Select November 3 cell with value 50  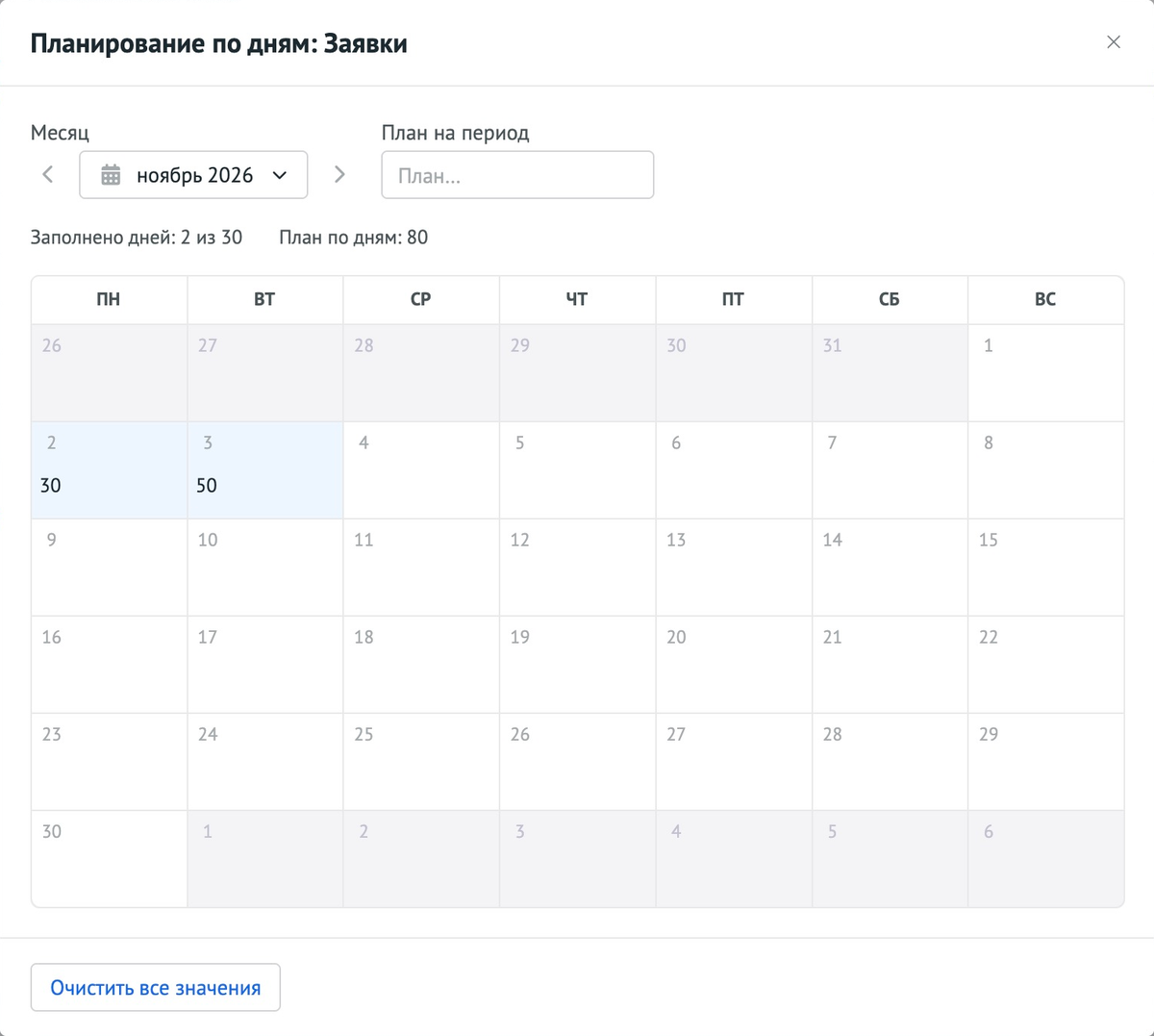[x=265, y=470]
